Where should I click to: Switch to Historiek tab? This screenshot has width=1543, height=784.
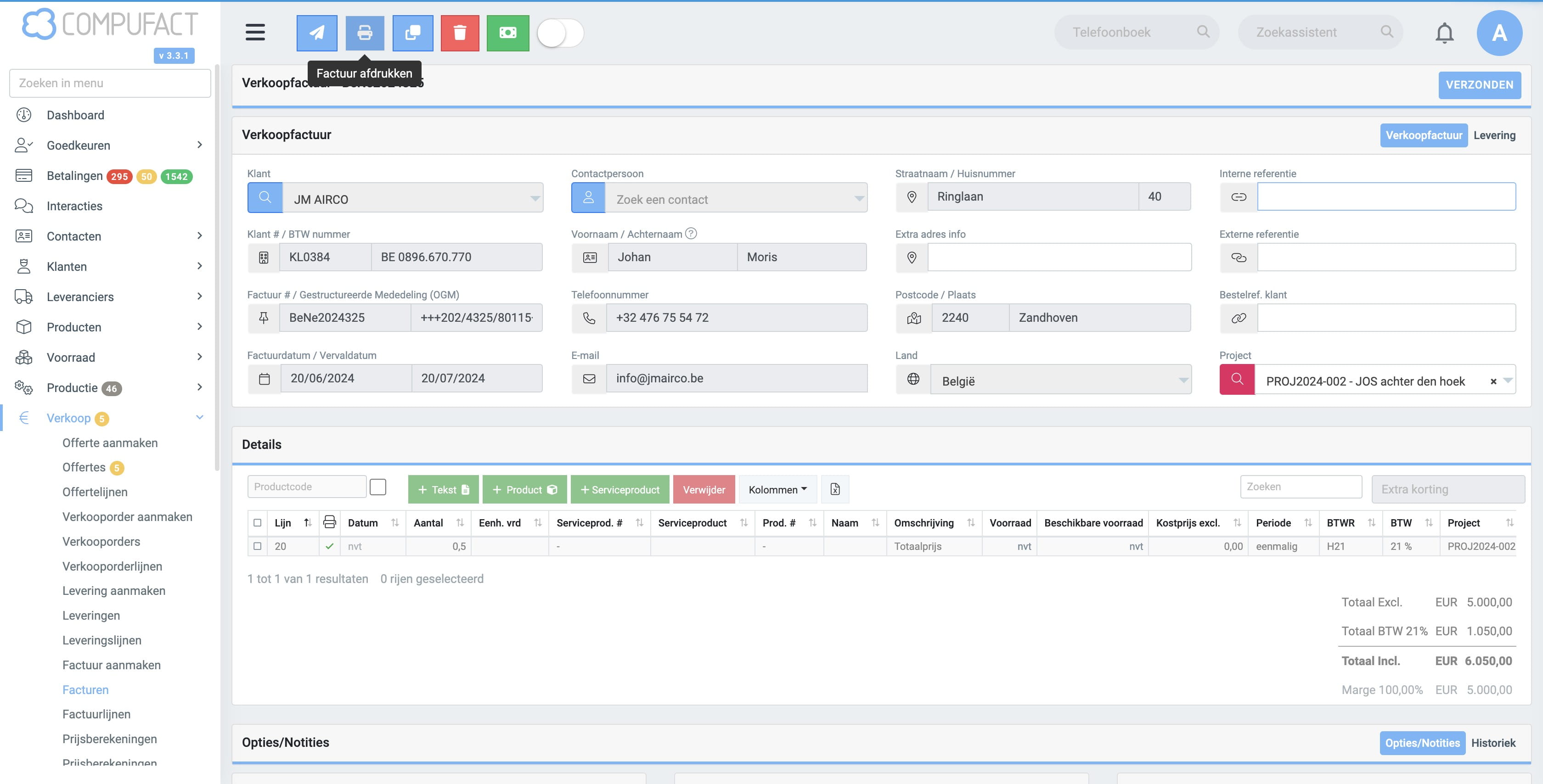pos(1493,743)
